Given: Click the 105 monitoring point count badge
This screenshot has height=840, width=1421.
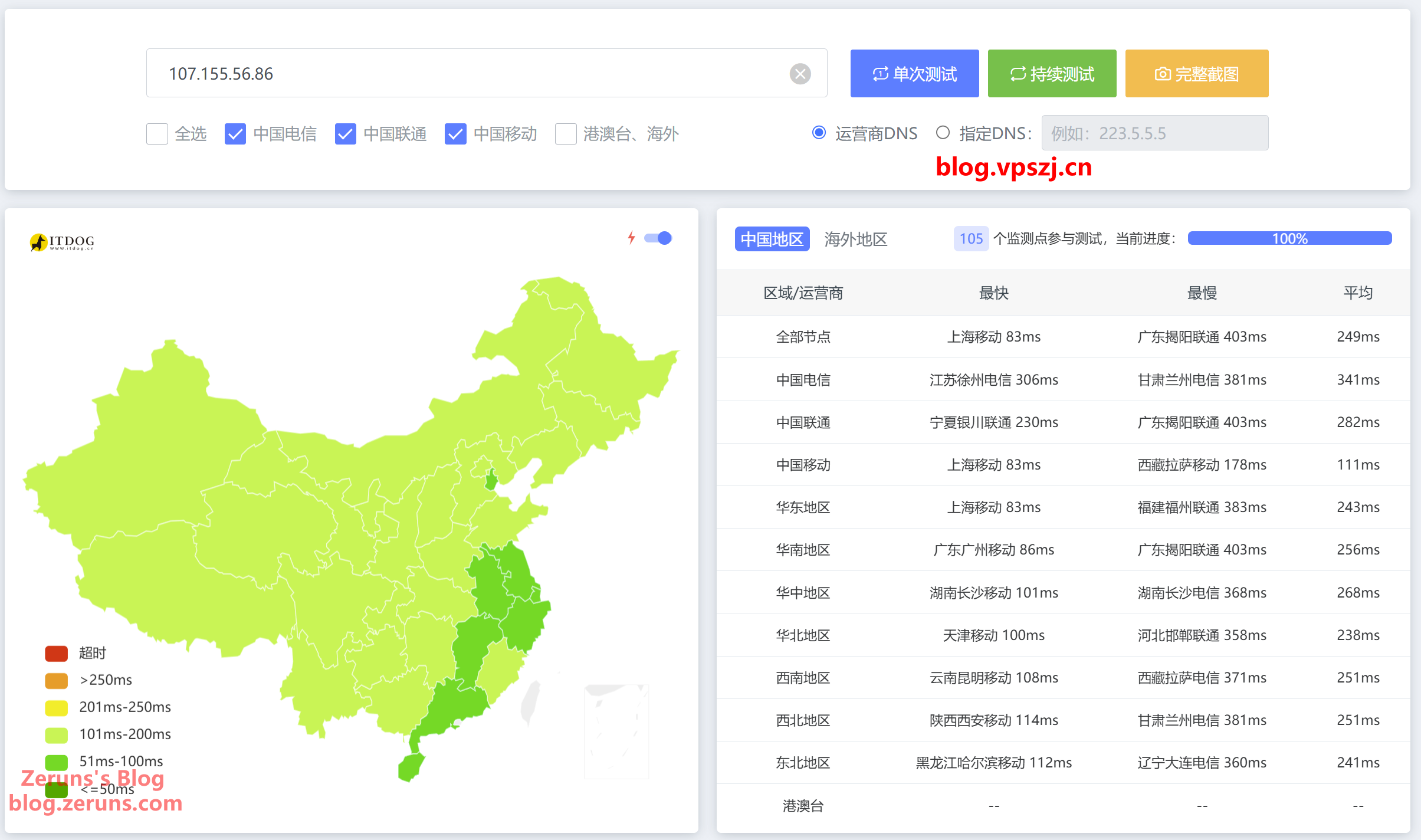Looking at the screenshot, I should pyautogui.click(x=971, y=238).
